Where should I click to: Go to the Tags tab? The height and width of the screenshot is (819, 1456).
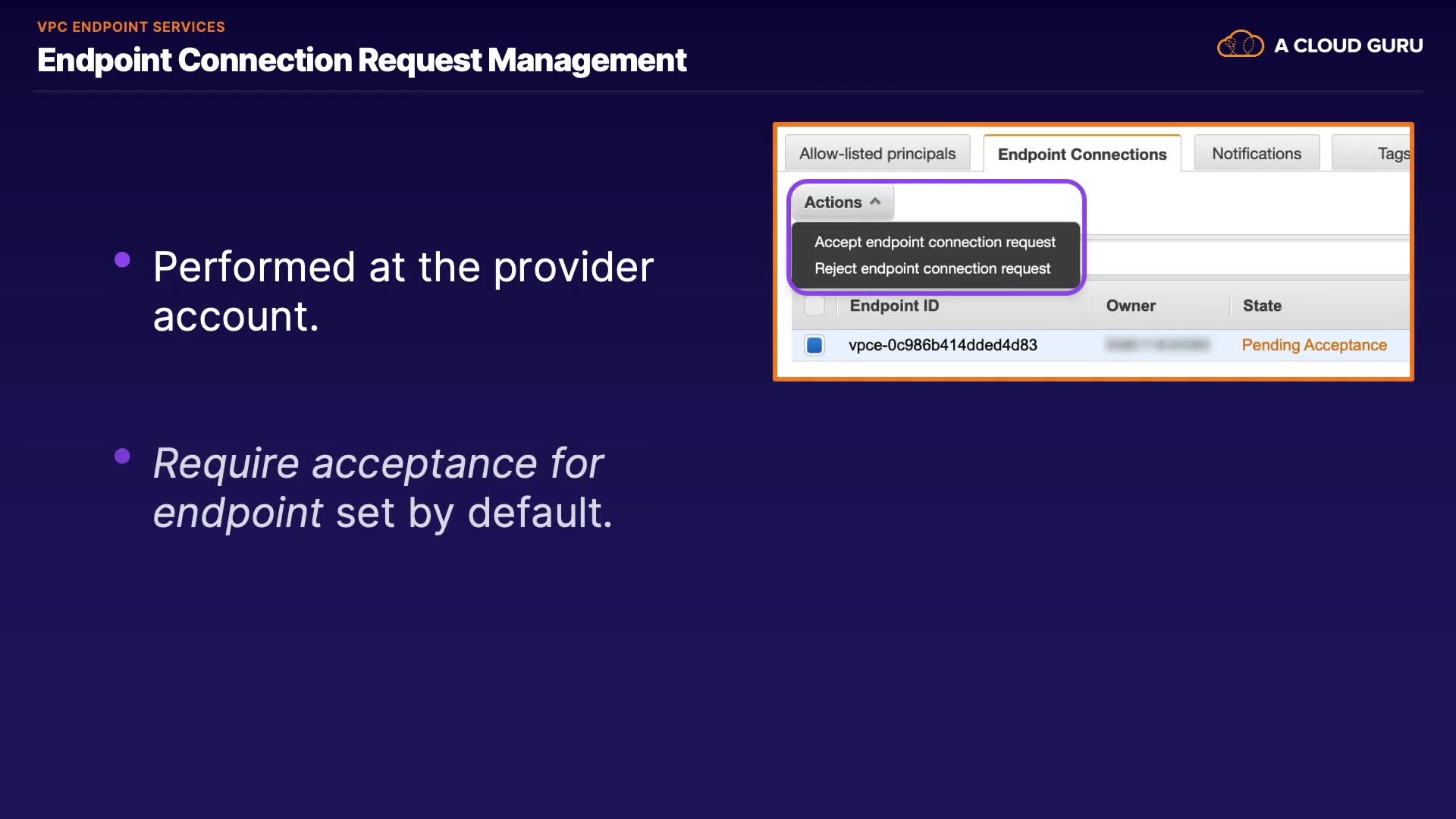(1392, 153)
